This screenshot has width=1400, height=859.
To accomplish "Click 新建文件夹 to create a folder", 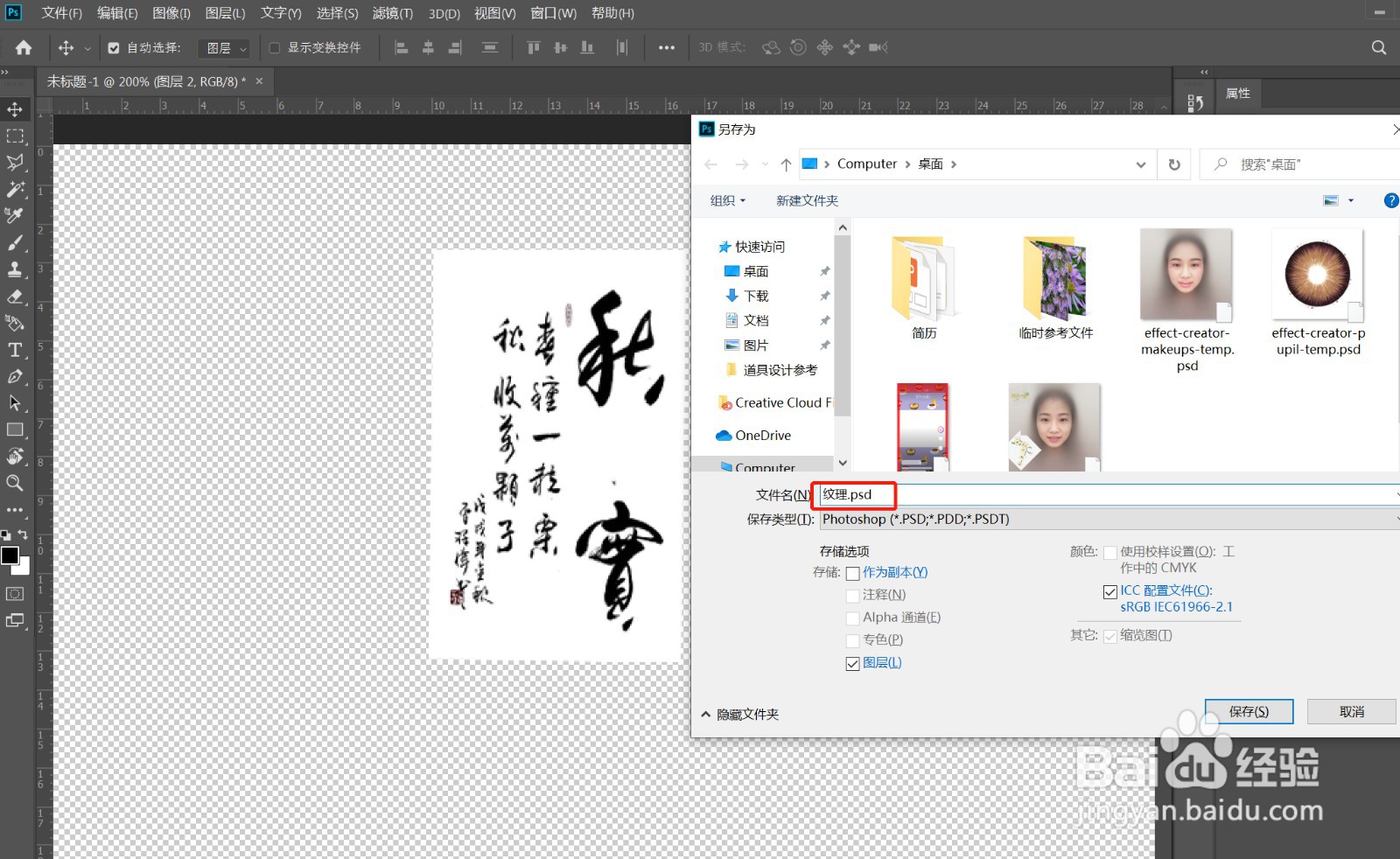I will (x=807, y=200).
